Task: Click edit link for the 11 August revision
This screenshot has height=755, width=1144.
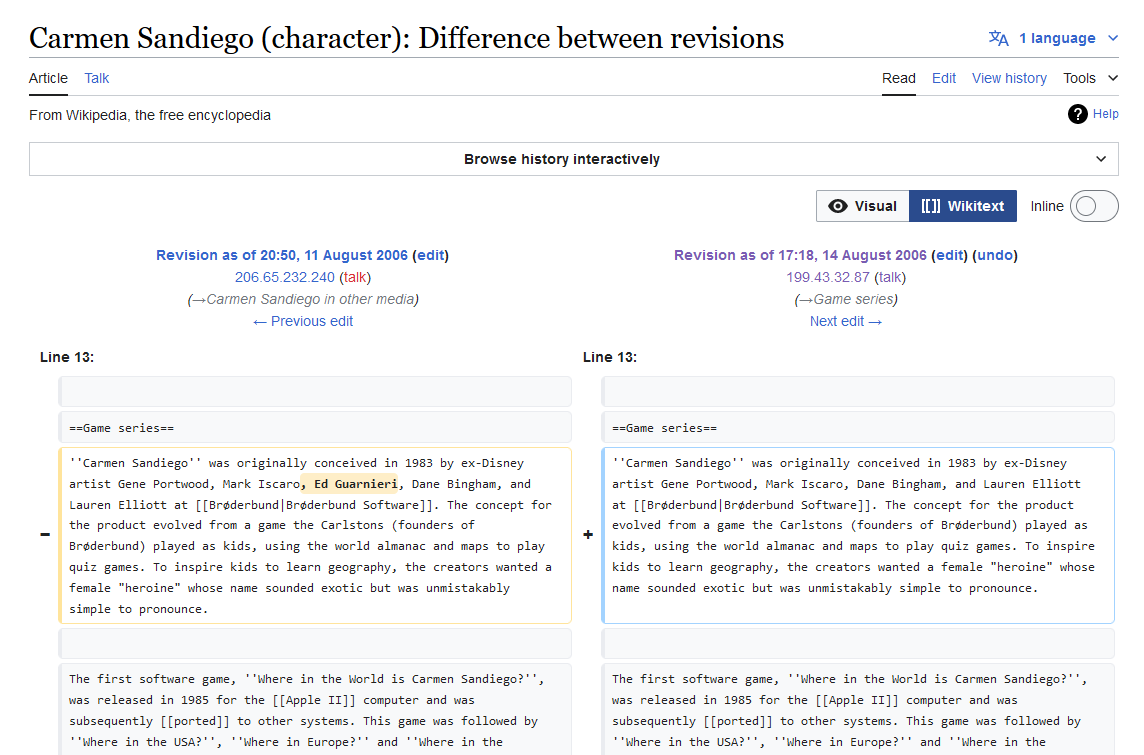Action: click(x=430, y=255)
